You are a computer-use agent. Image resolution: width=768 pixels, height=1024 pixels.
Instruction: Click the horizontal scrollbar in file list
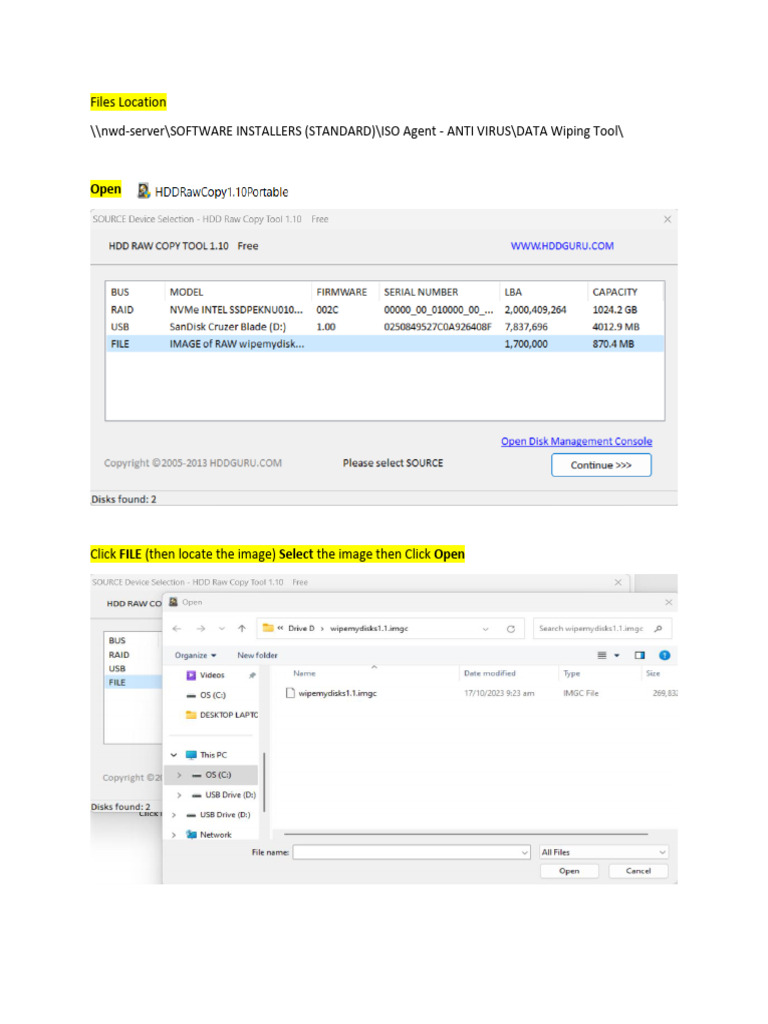466,834
